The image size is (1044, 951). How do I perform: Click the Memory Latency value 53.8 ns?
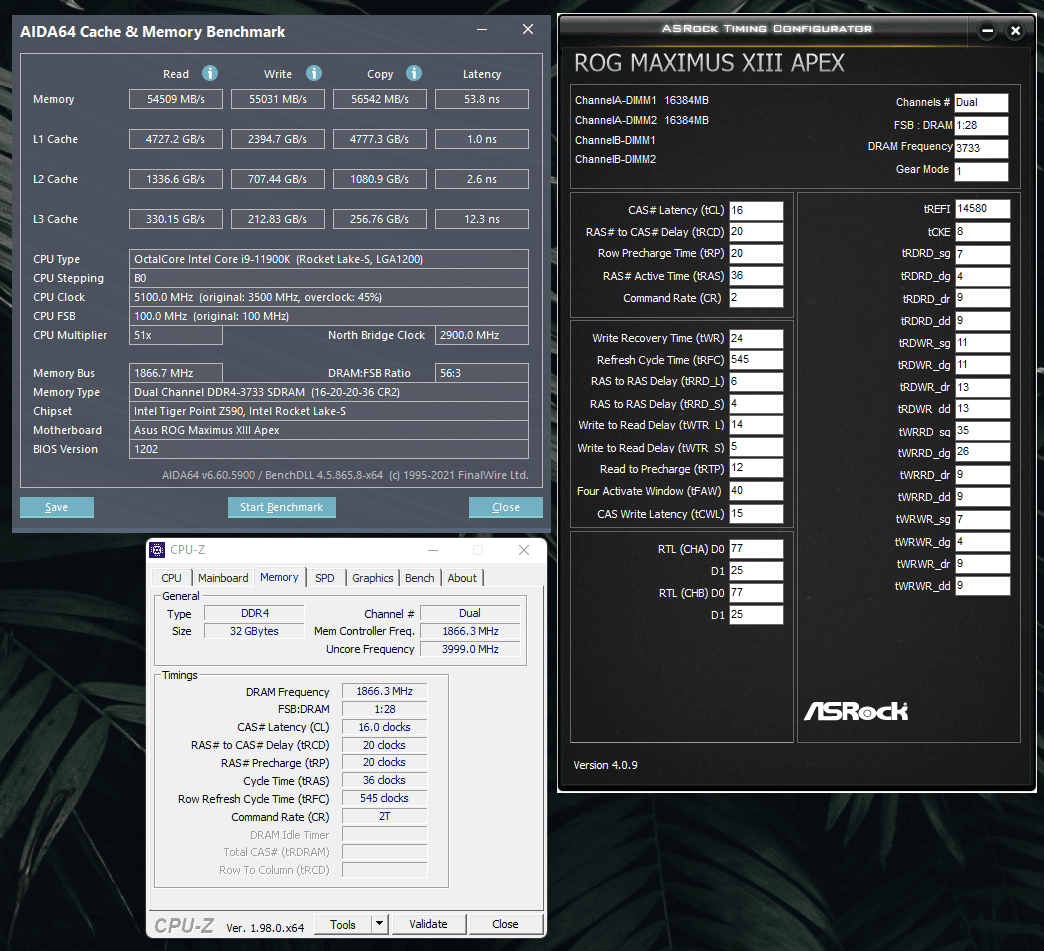coord(482,99)
